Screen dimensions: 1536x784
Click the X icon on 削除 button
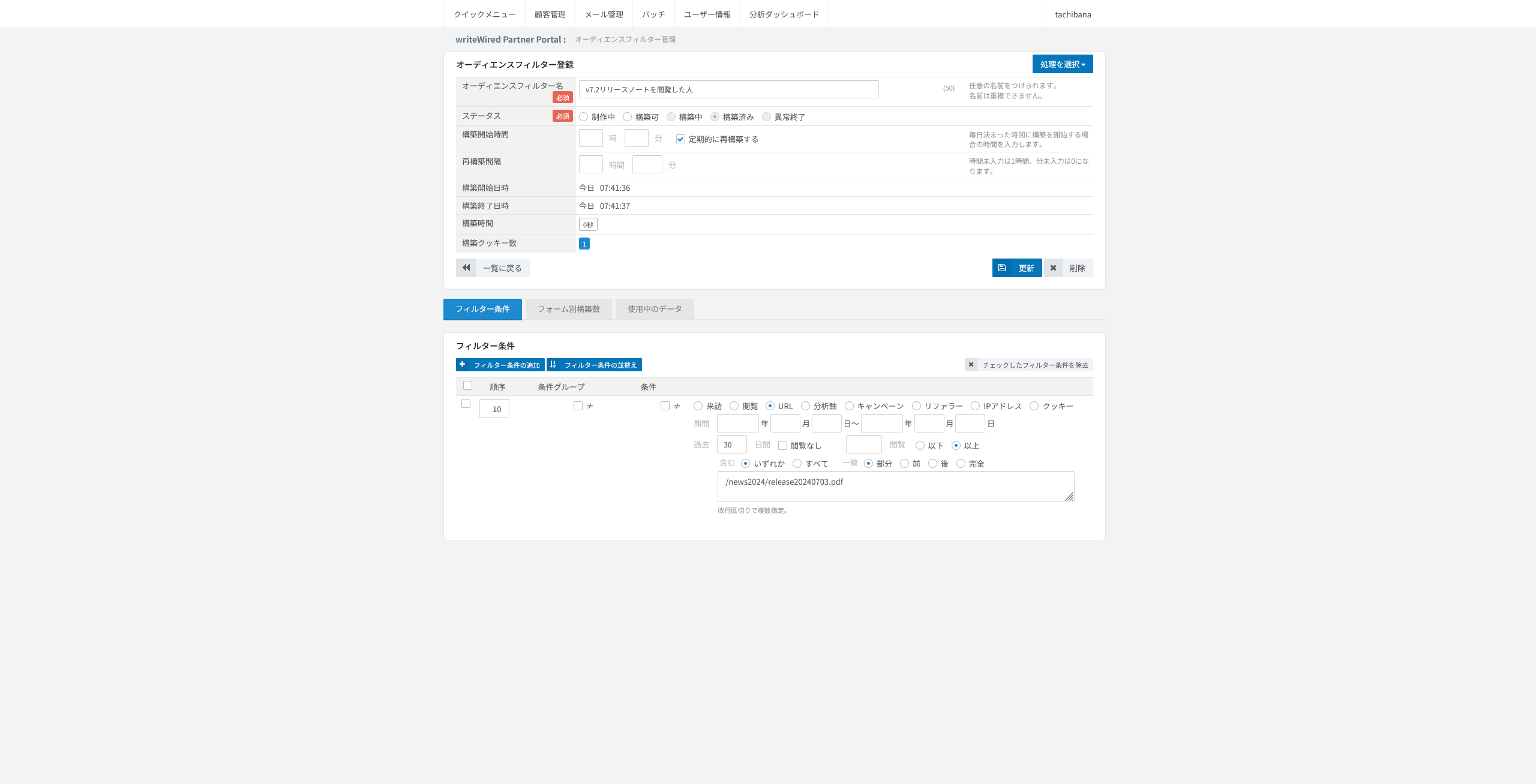coord(1053,268)
